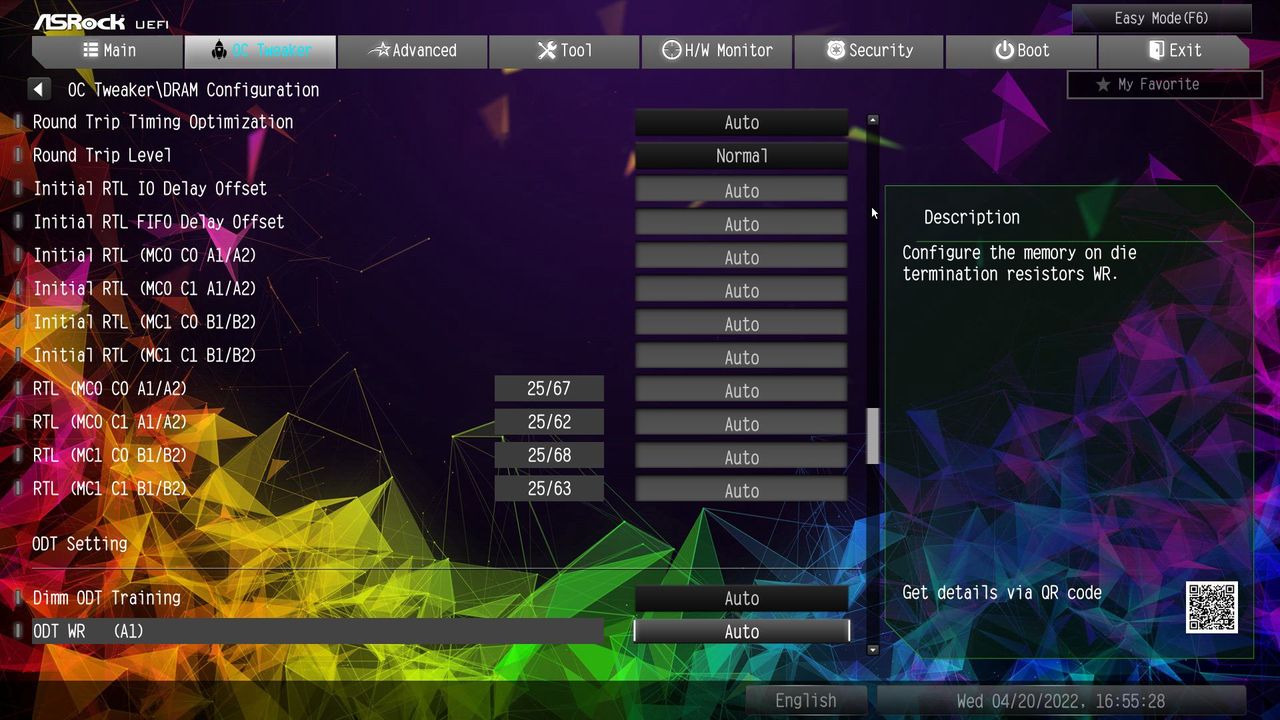
Task: Click the back arrow icon near breadcrumb
Action: coord(39,89)
